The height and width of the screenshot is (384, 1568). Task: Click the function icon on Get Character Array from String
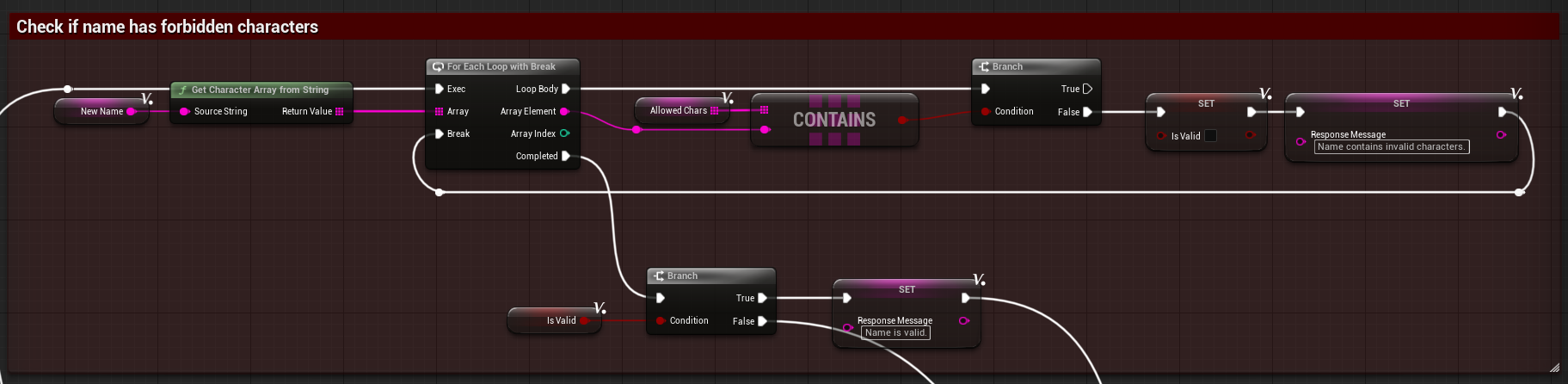pos(183,90)
